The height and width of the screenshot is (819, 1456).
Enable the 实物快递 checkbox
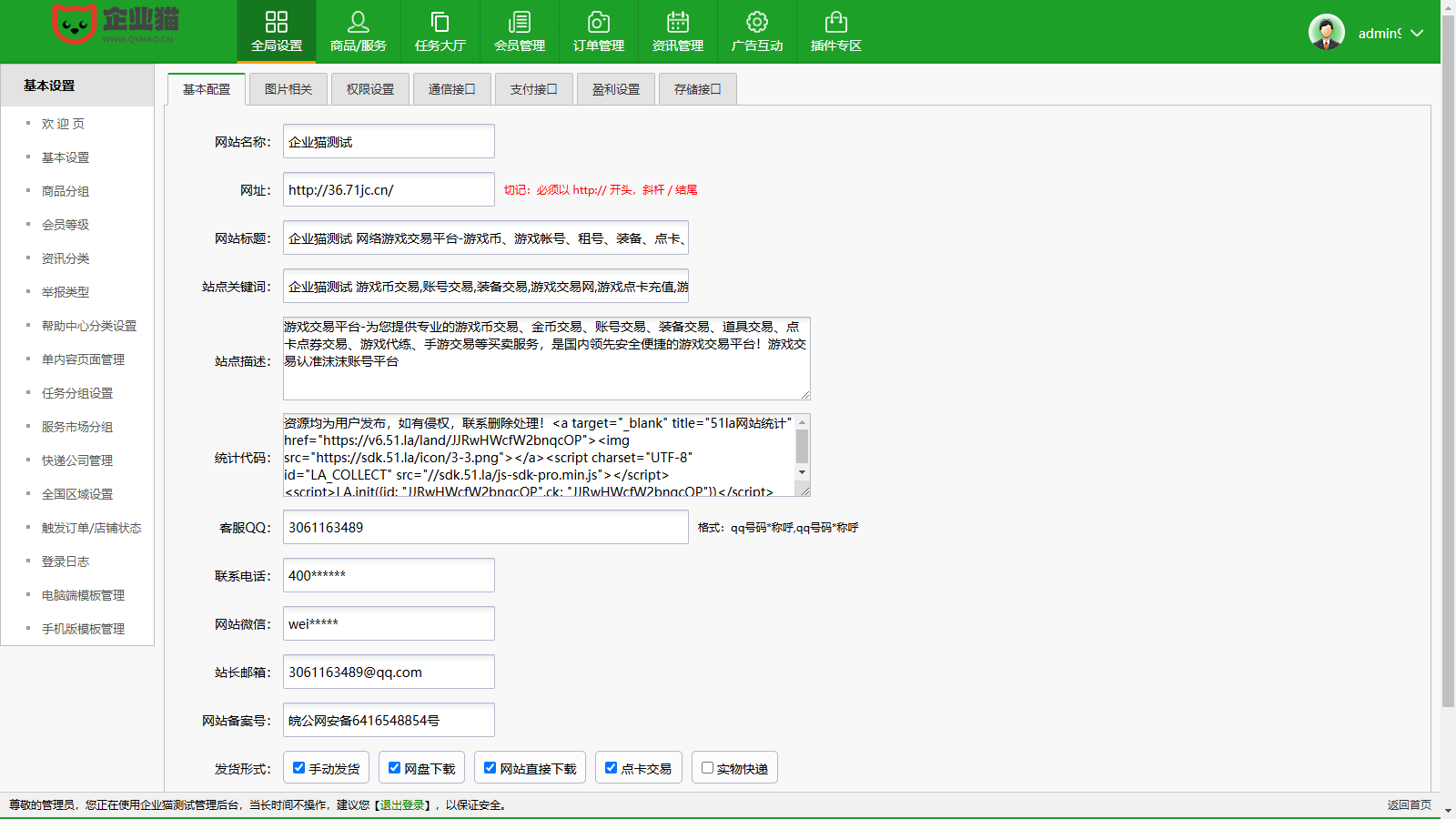point(707,768)
